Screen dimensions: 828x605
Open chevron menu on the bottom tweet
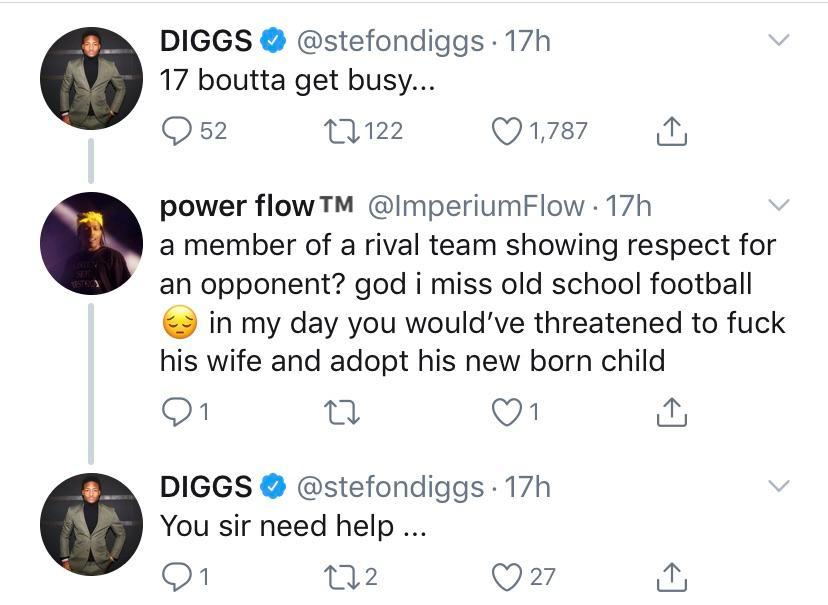point(779,484)
